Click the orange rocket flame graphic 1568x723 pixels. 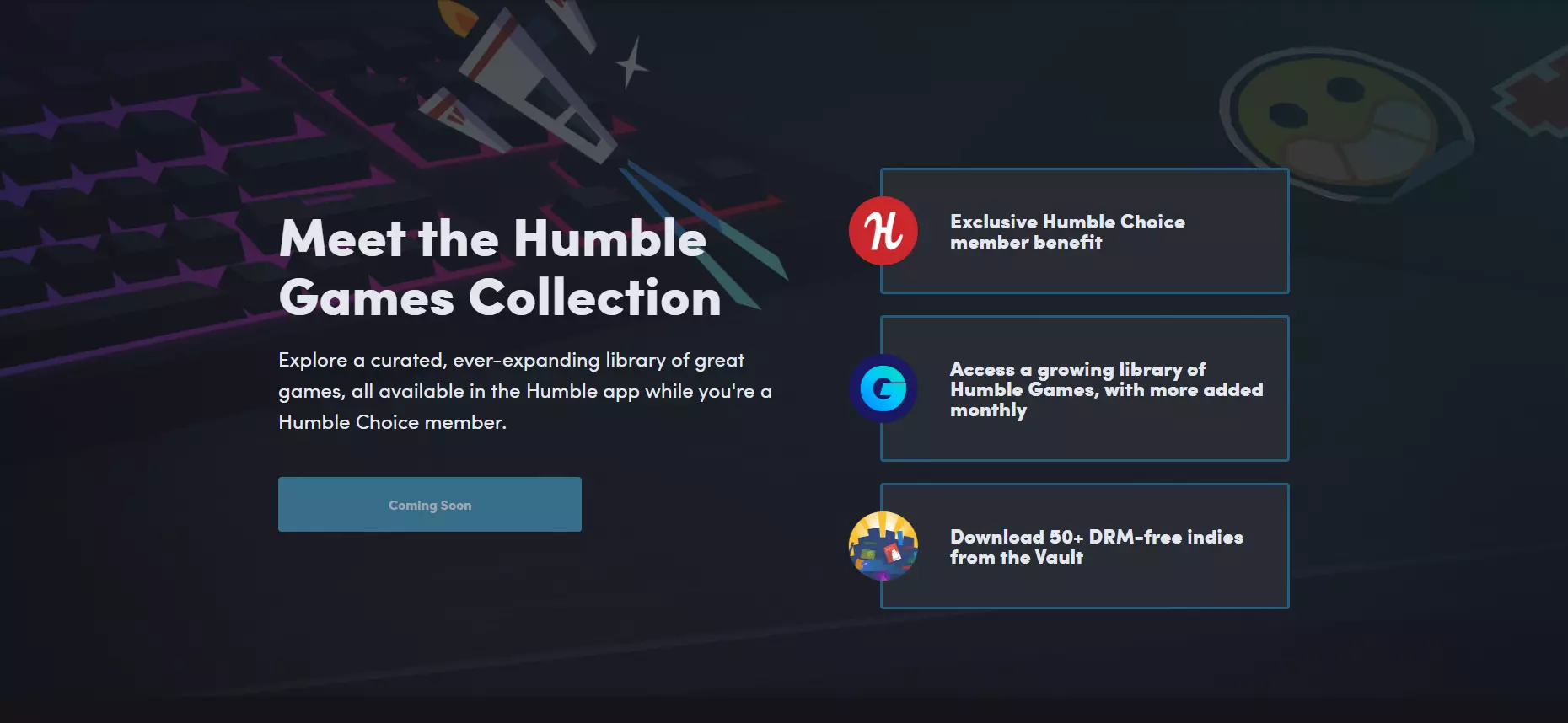click(x=458, y=15)
